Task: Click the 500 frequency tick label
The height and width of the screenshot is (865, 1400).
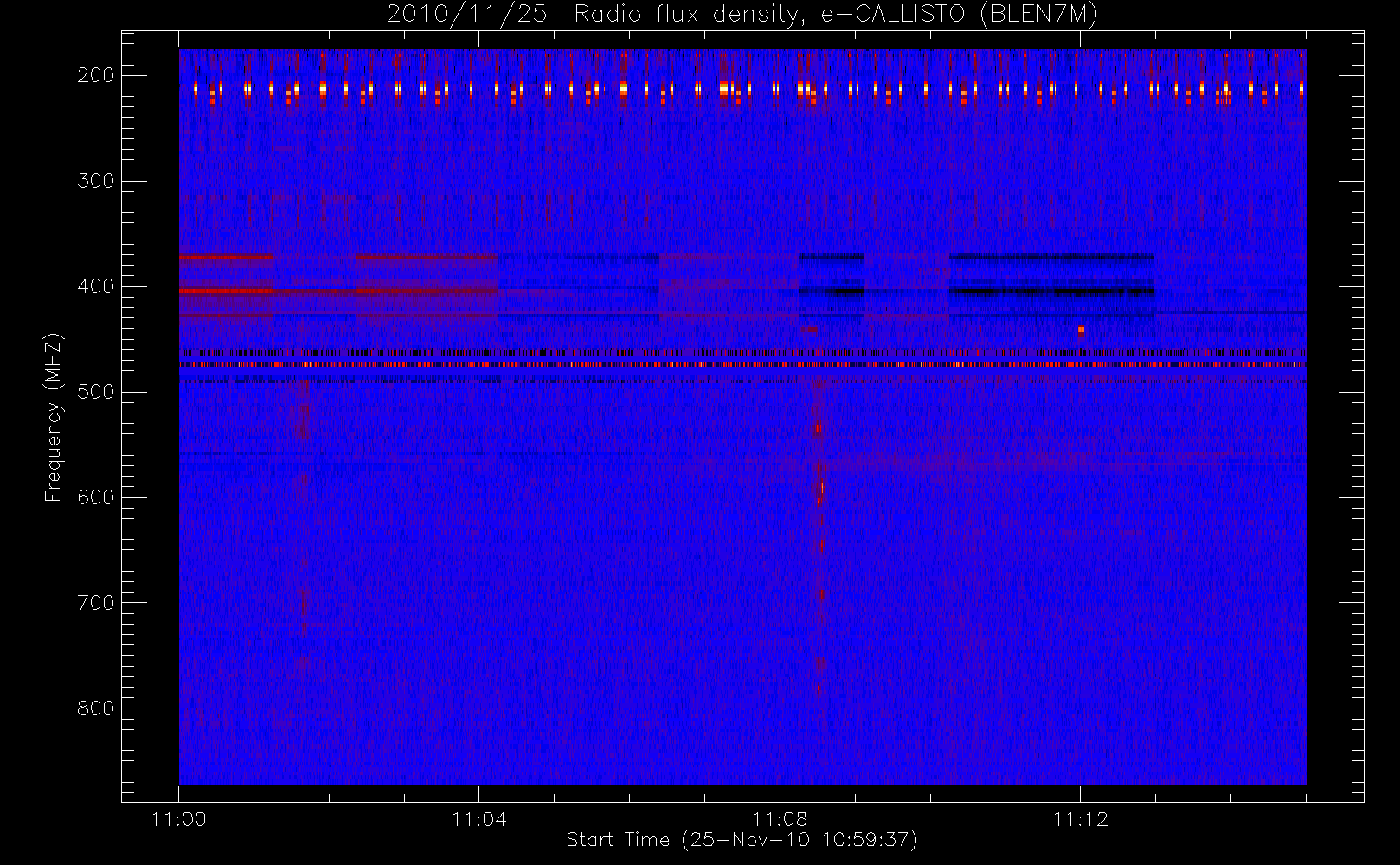Action: [x=96, y=392]
